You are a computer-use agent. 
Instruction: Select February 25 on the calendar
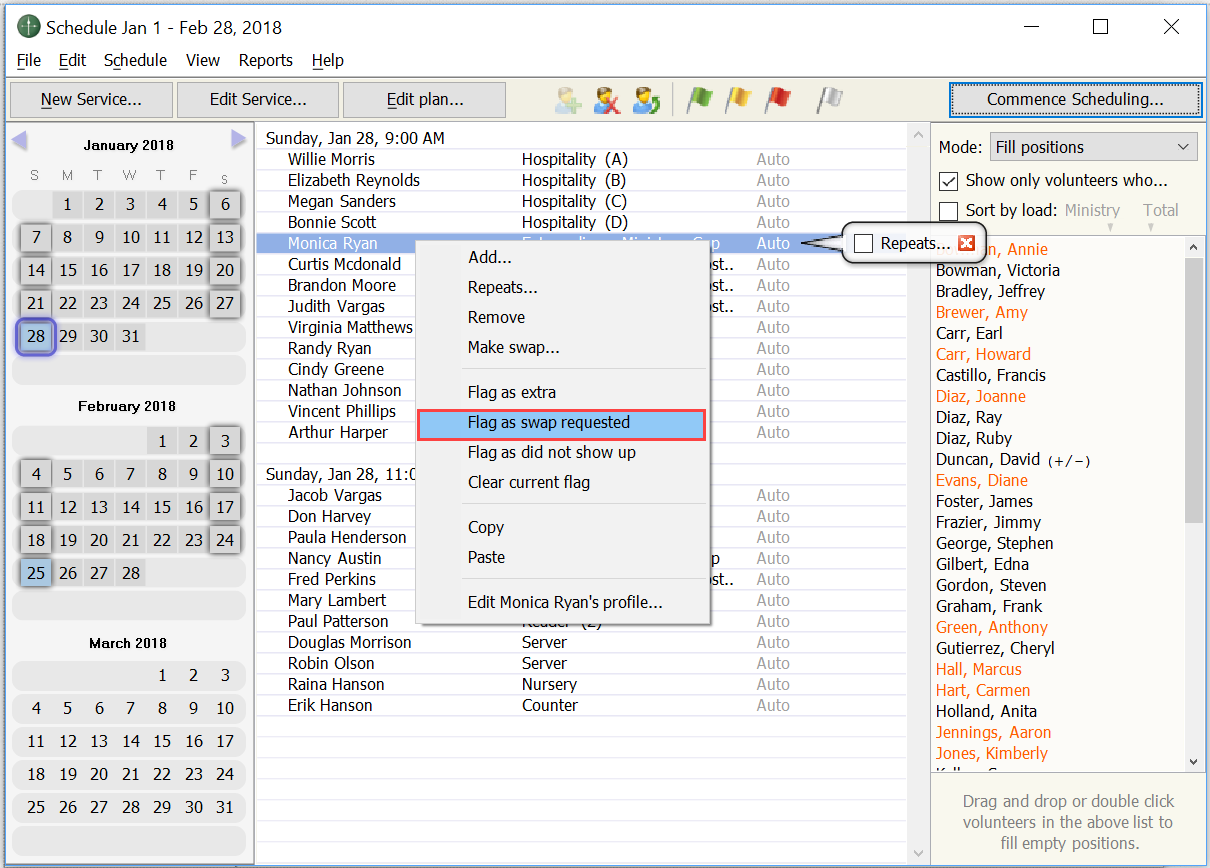[x=36, y=573]
